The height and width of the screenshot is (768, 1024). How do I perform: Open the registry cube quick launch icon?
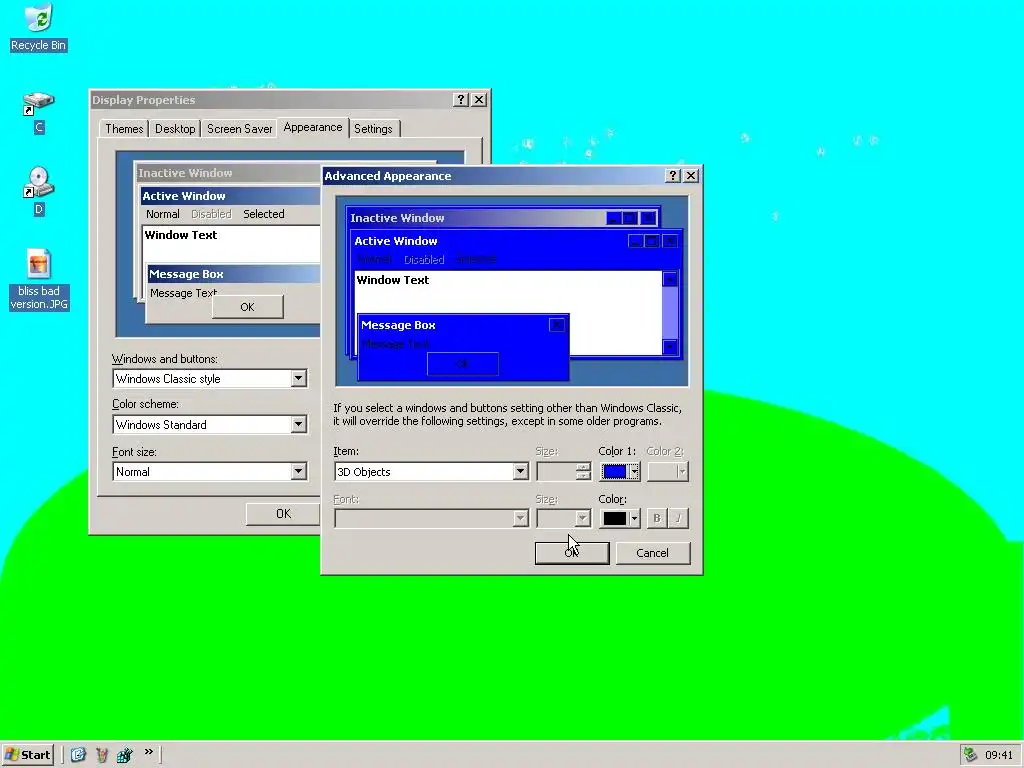click(x=125, y=755)
